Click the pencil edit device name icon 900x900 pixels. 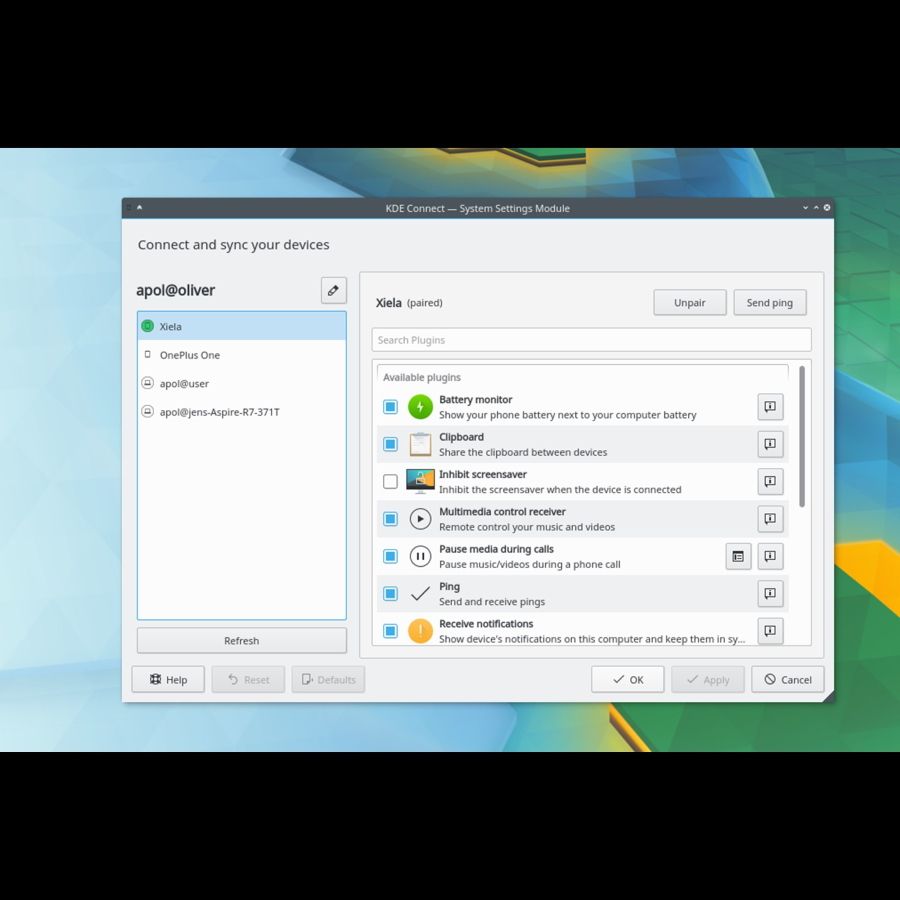333,290
